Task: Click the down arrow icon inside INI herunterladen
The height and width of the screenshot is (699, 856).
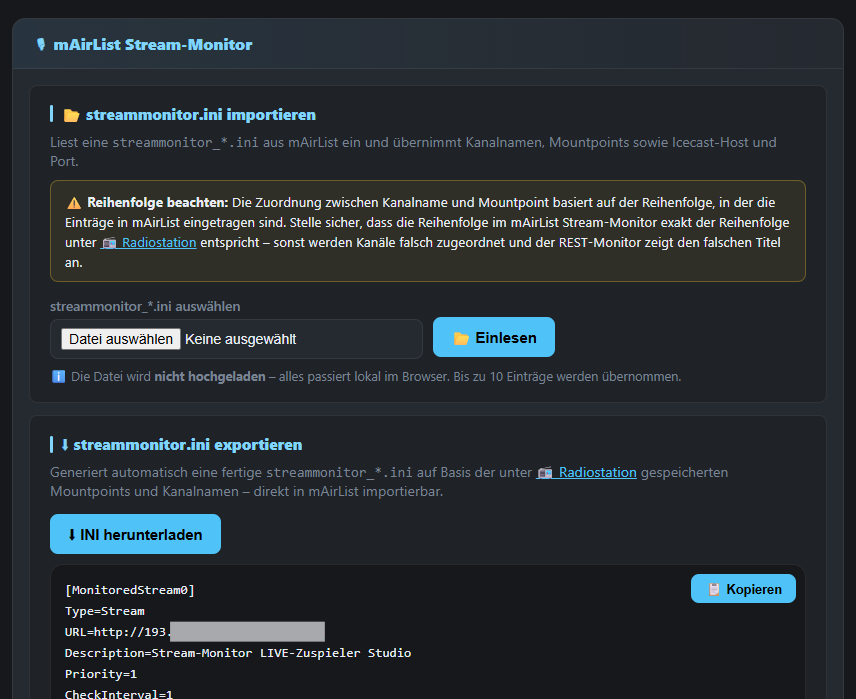Action: (x=72, y=535)
